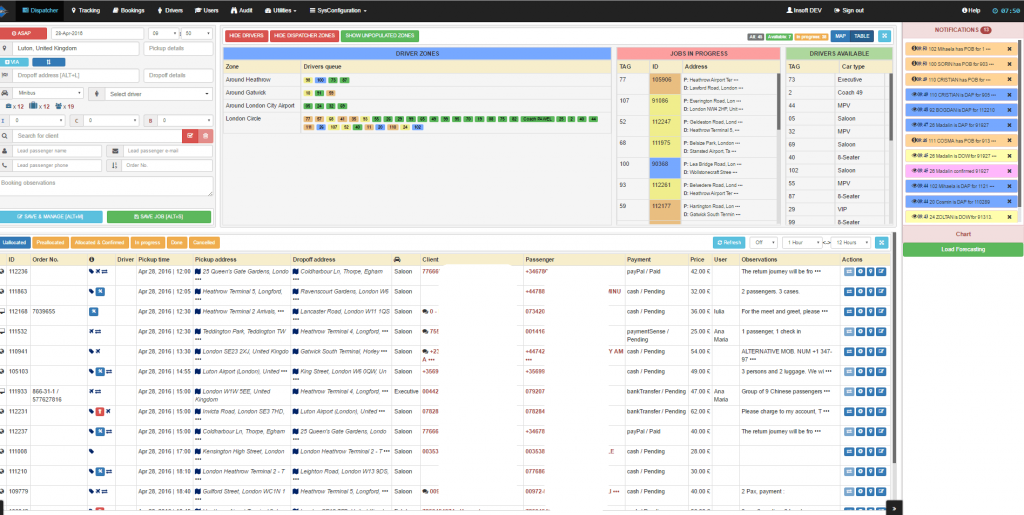This screenshot has height=515, width=1024.
Task: Click the map pin action for job 112168
Action: click(871, 311)
